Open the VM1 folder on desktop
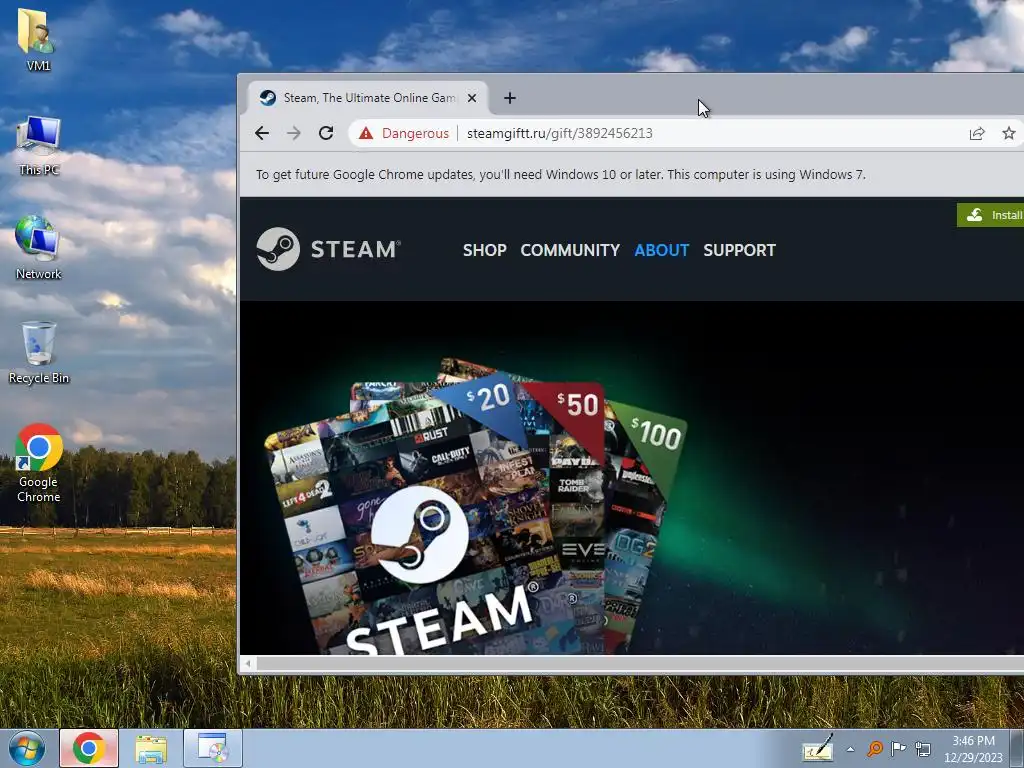Viewport: 1024px width, 768px height. (x=37, y=38)
